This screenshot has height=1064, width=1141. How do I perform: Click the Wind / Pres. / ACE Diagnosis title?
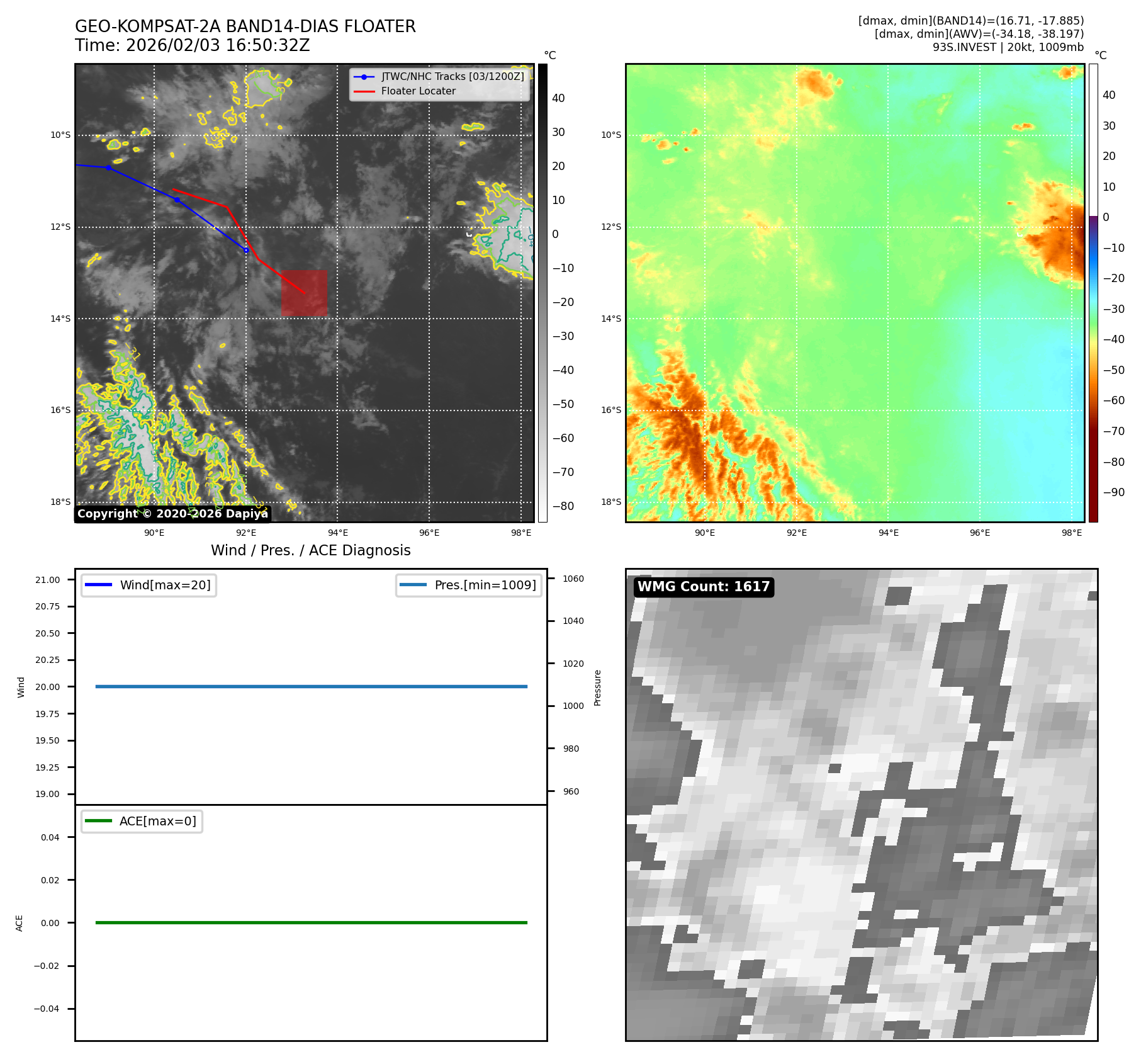coord(310,550)
